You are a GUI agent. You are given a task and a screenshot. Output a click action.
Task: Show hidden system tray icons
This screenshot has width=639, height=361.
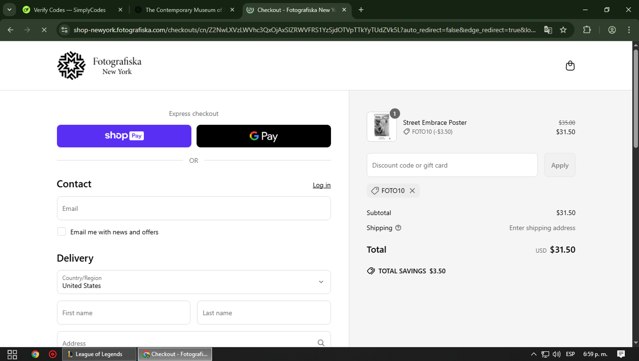pyautogui.click(x=533, y=354)
